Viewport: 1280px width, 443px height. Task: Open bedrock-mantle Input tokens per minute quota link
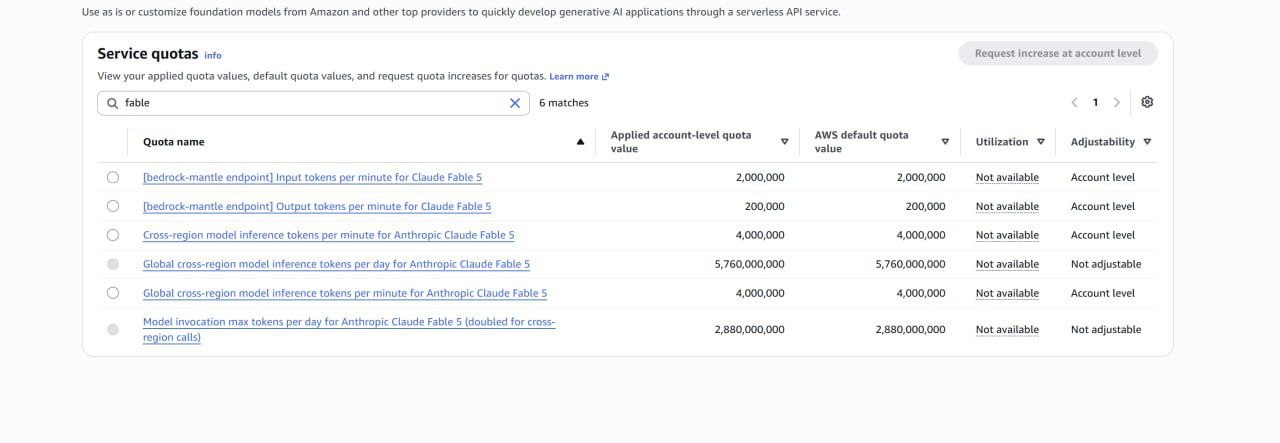[x=312, y=177]
